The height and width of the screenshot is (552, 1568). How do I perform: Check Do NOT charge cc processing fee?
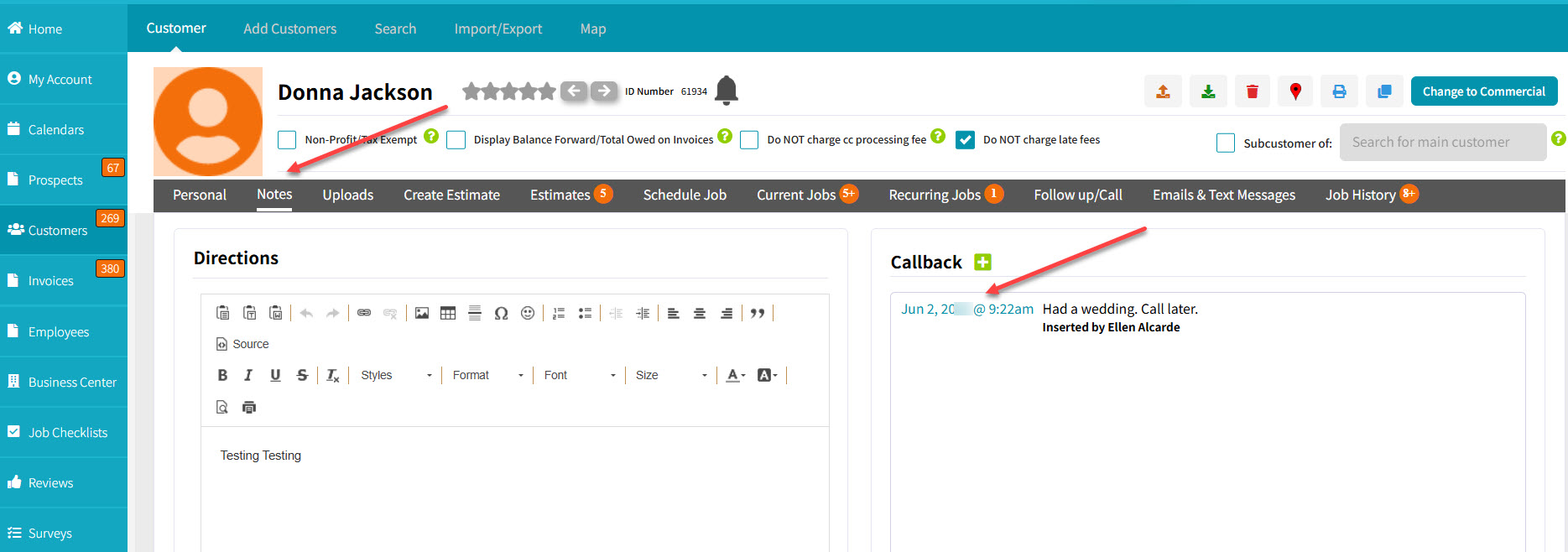pos(749,140)
